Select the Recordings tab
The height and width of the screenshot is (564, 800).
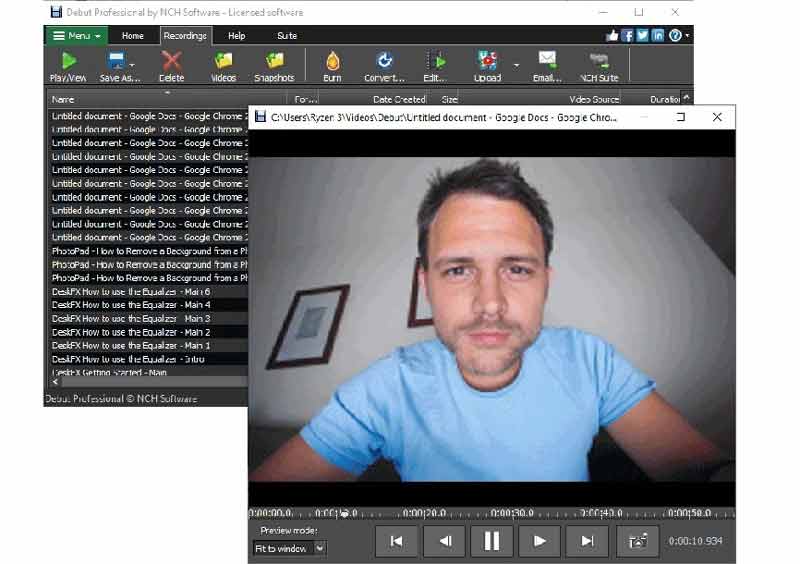point(185,36)
